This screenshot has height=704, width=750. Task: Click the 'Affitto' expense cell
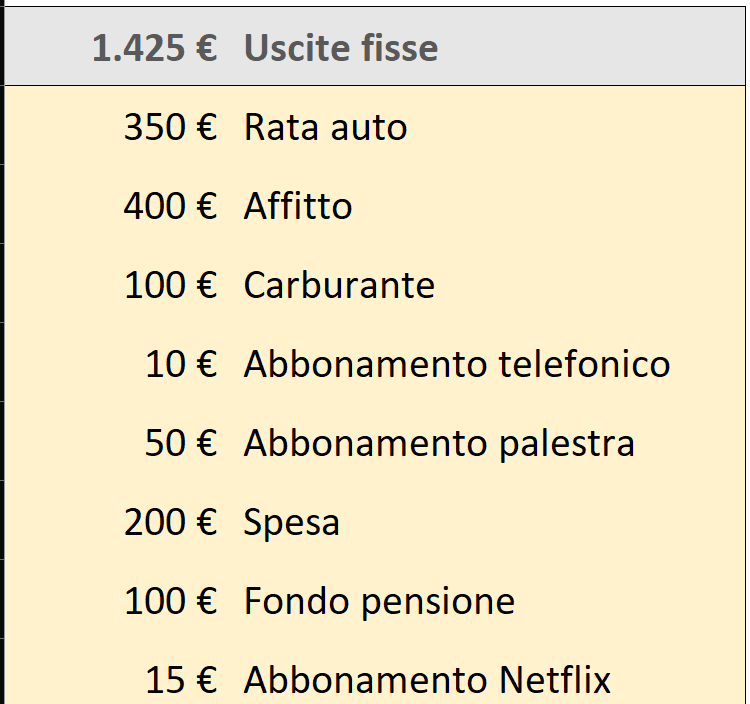click(298, 206)
